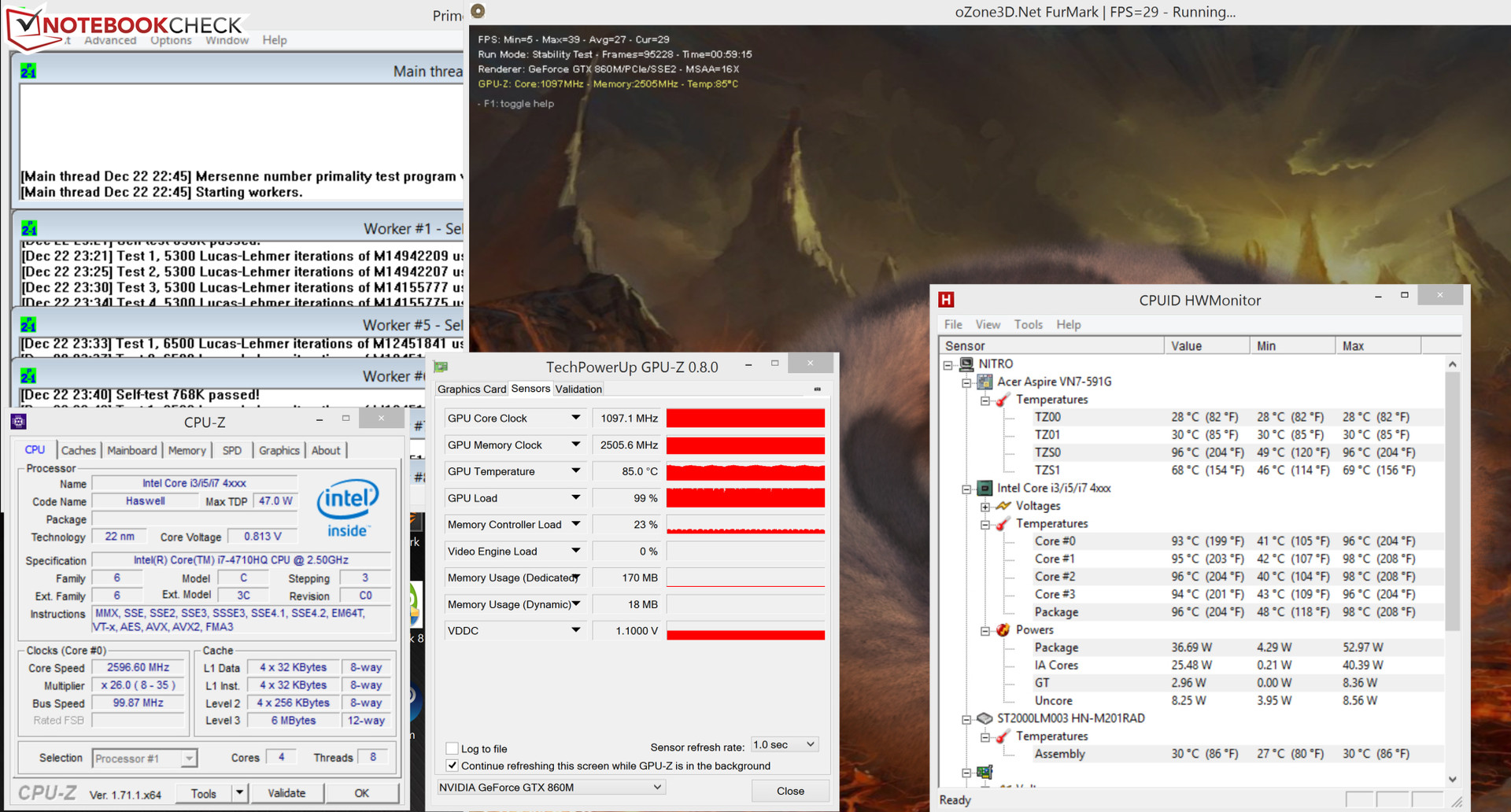Open the Memory Controller Load dropdown
Screen dimensions: 1511x812
click(576, 524)
